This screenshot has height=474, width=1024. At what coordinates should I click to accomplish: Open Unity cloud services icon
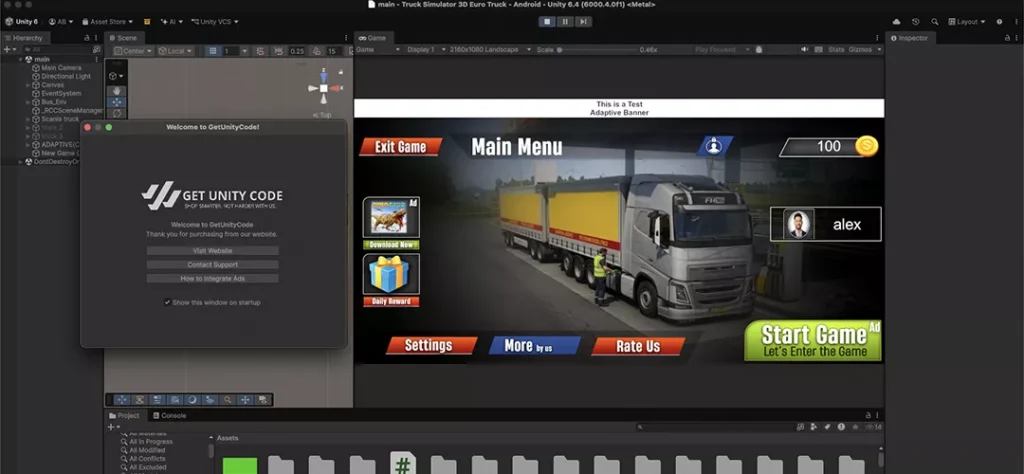[x=897, y=22]
